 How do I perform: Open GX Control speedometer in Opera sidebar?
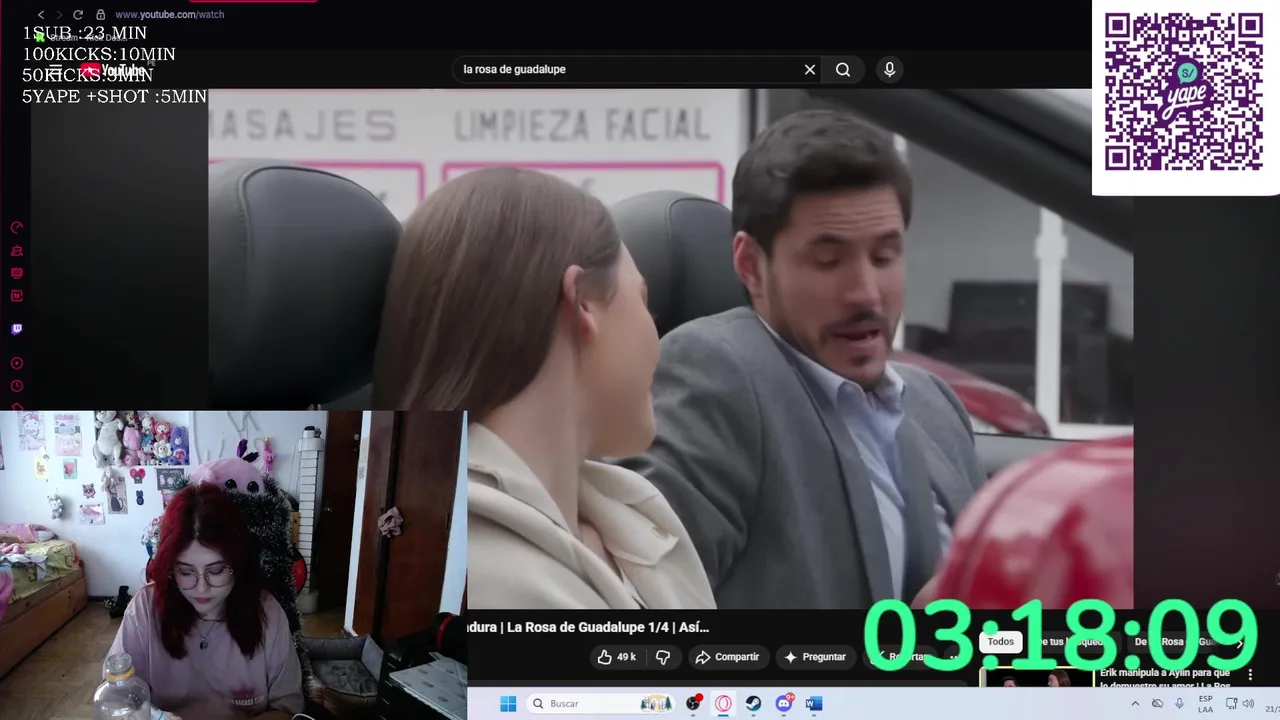[x=16, y=228]
